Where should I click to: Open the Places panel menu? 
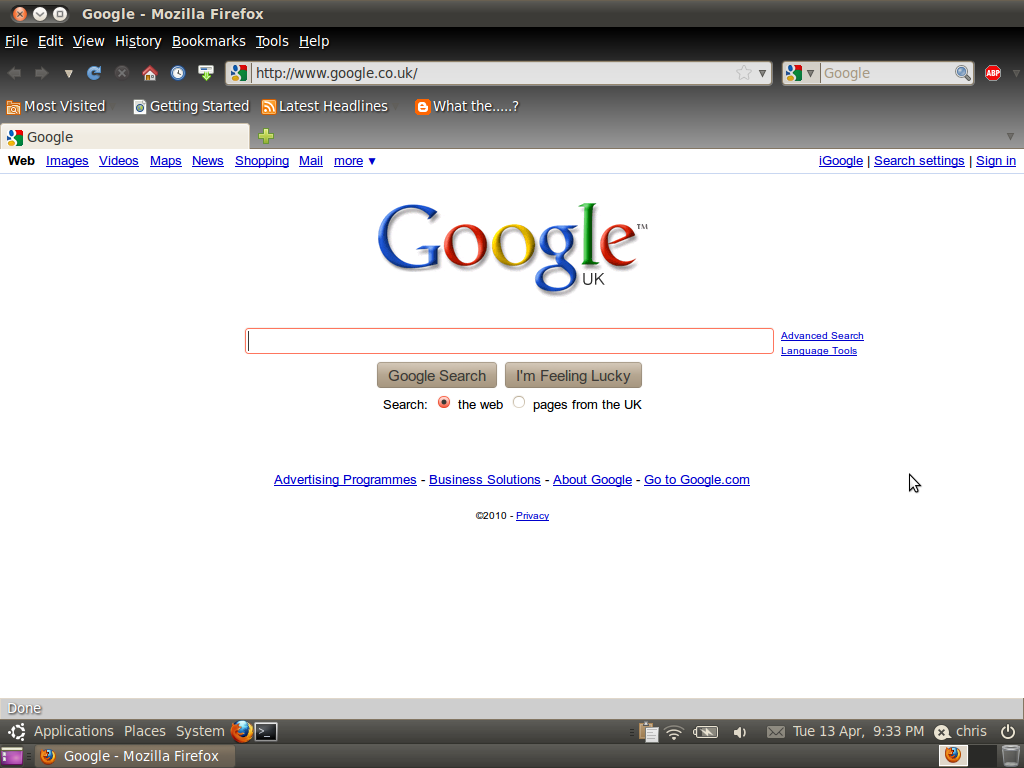(x=145, y=731)
